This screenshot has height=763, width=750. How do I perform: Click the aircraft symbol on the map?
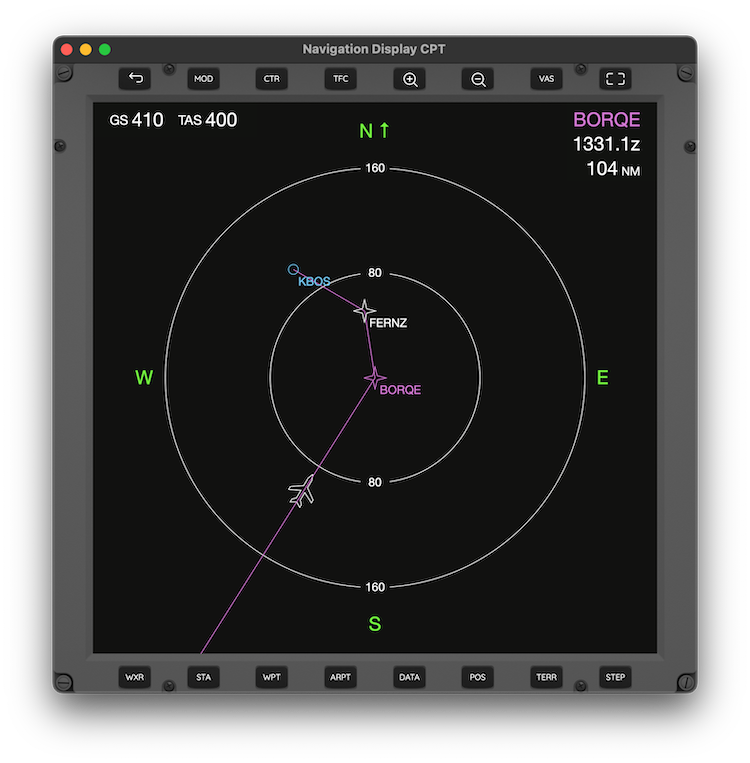click(302, 491)
